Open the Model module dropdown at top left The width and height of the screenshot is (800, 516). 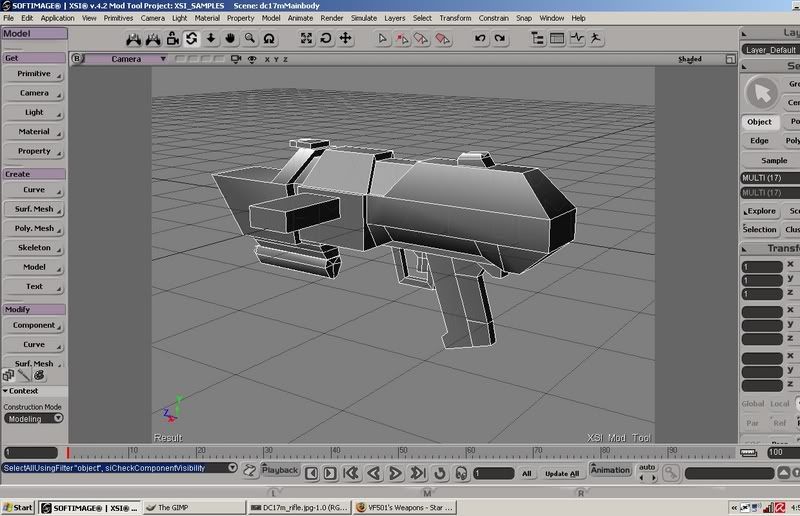(x=35, y=34)
